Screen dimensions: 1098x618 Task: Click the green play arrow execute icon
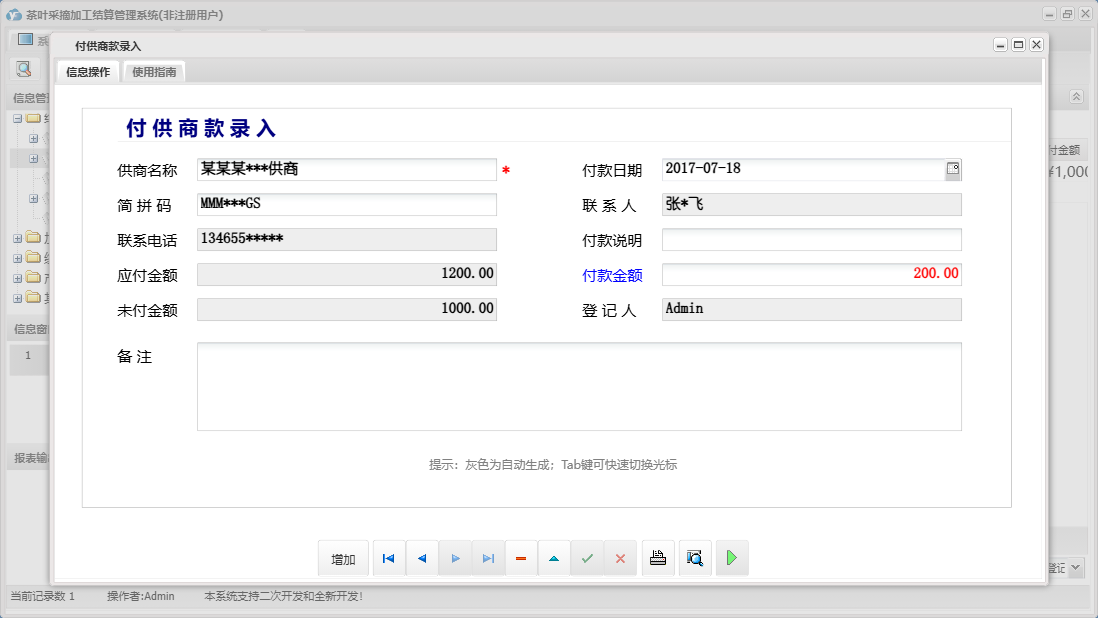pyautogui.click(x=731, y=558)
